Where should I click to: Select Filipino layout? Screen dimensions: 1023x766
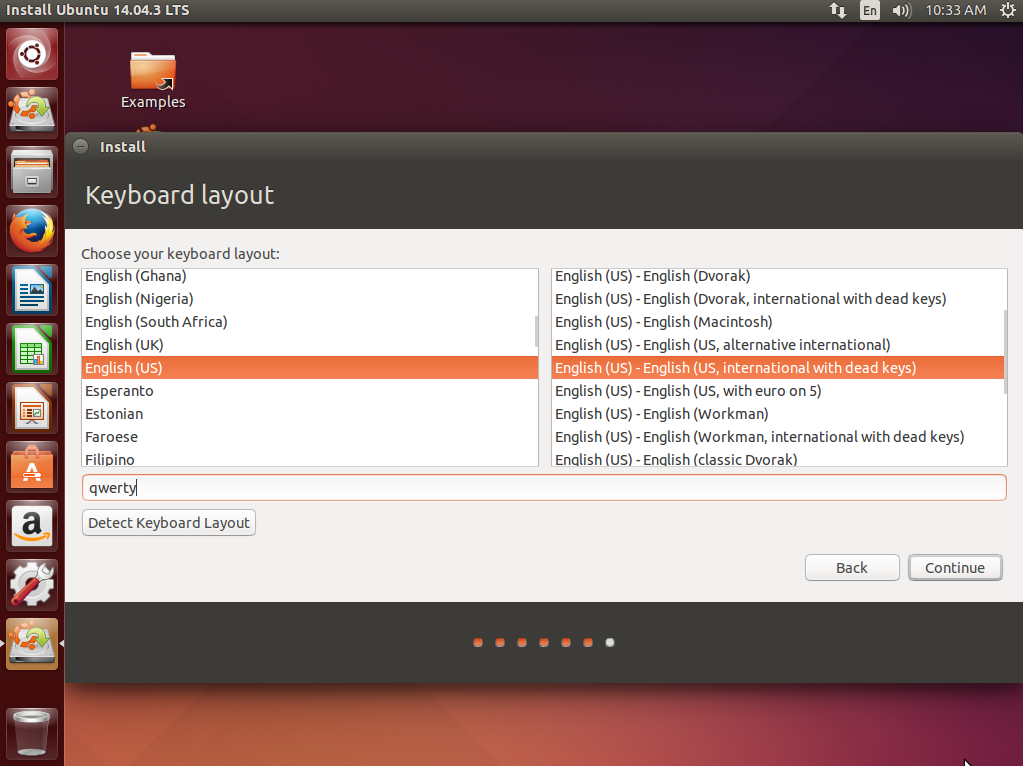pos(310,458)
